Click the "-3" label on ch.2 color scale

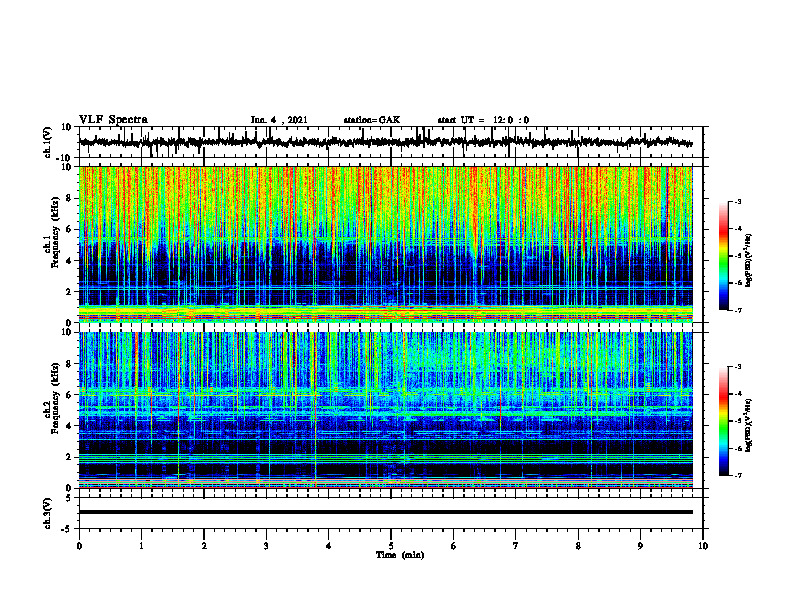[x=738, y=367]
